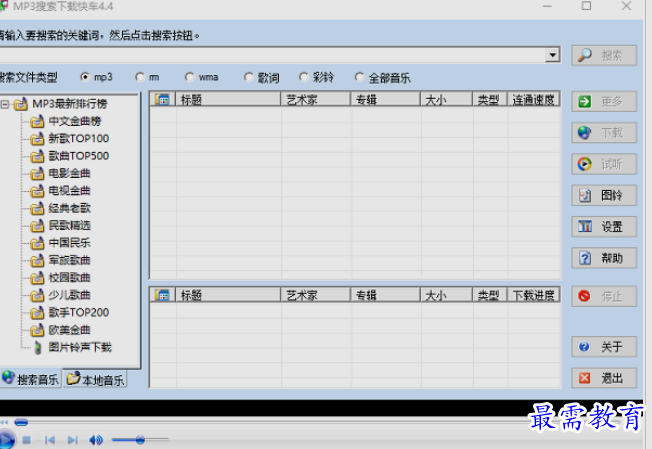This screenshot has width=652, height=449.
Task: Click the search (搜索) button
Action: 604,55
